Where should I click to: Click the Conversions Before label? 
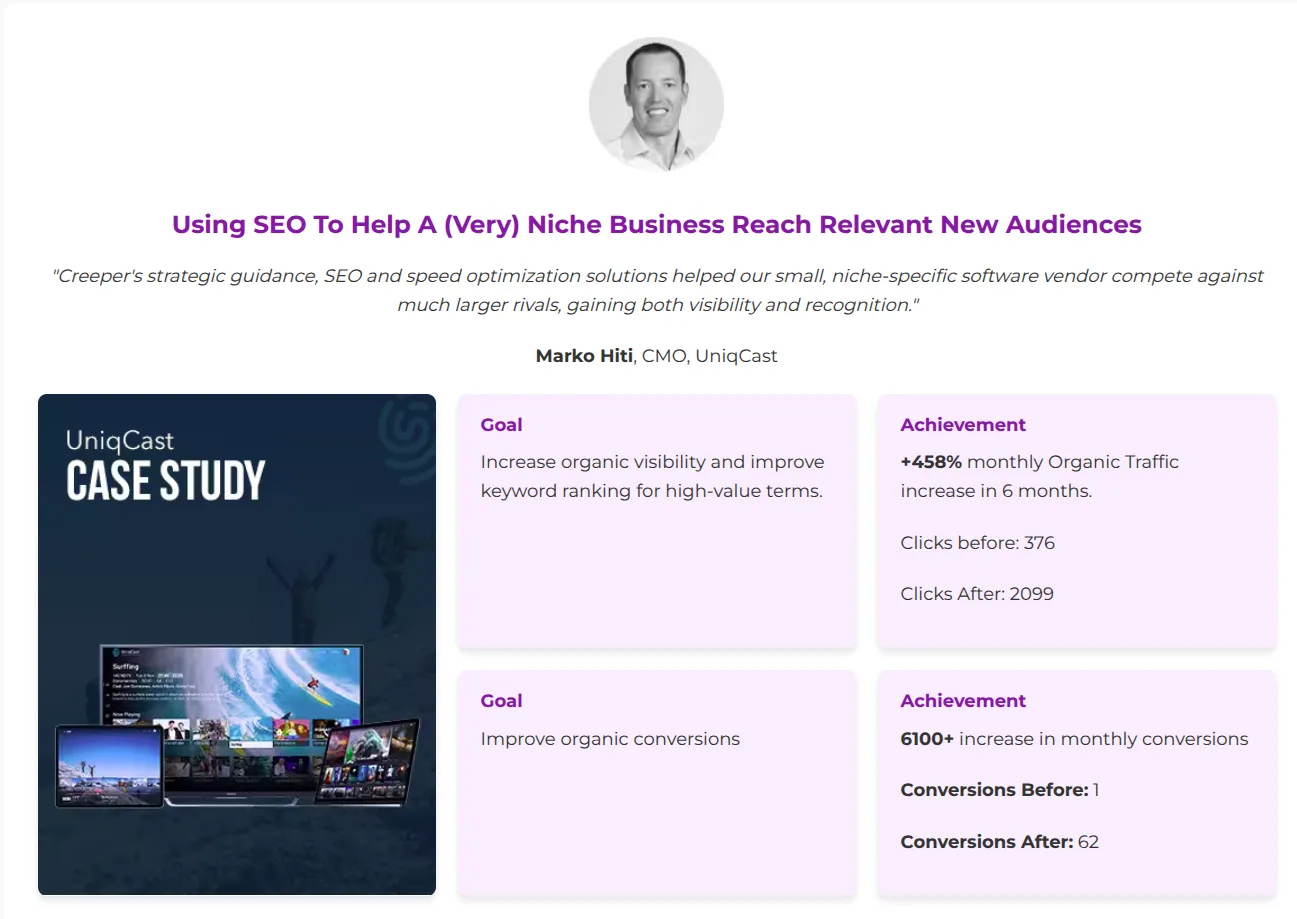coord(994,790)
